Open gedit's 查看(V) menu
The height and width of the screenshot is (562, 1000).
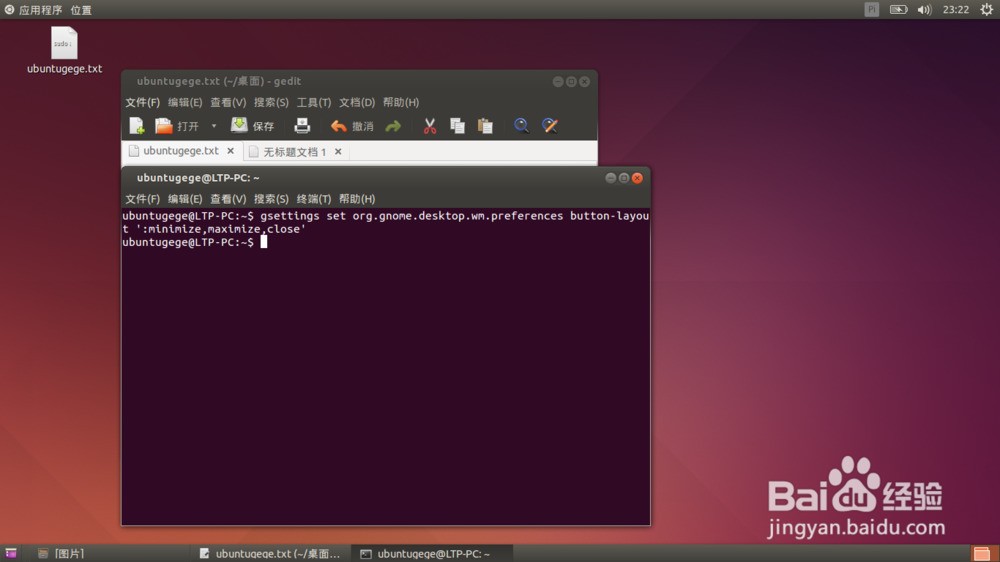(228, 102)
